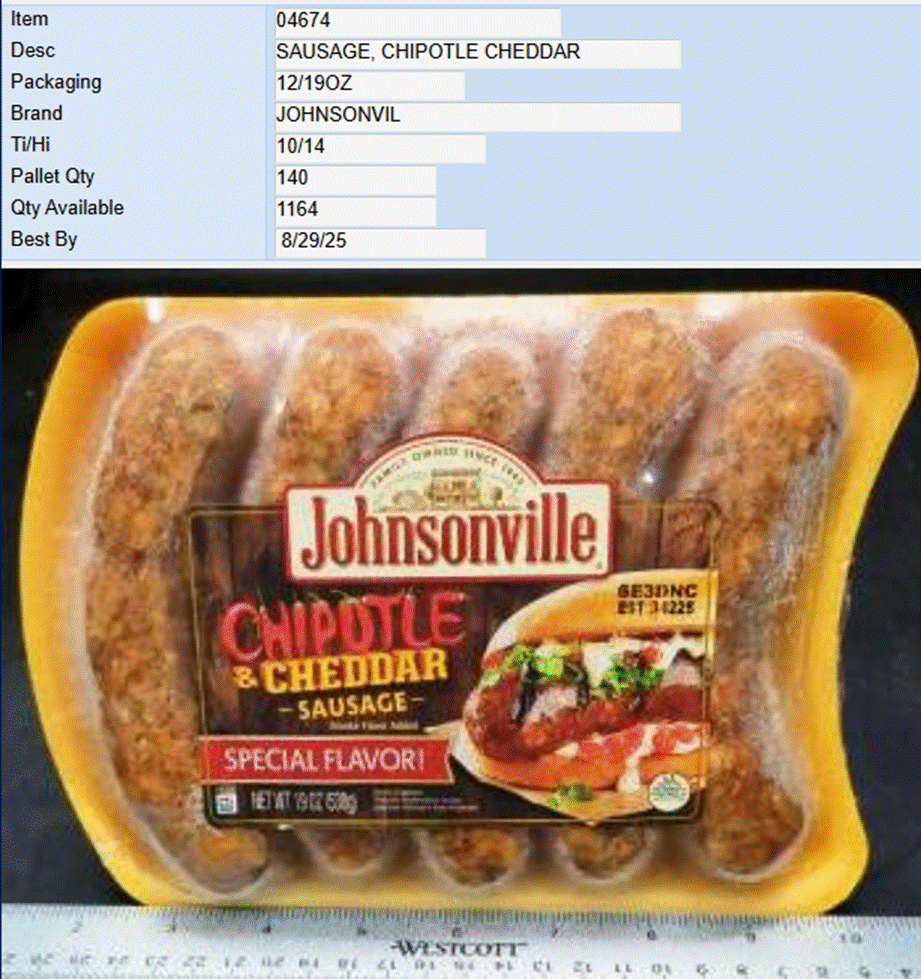The image size is (921, 979).
Task: Click the Brand label text
Action: [36, 114]
